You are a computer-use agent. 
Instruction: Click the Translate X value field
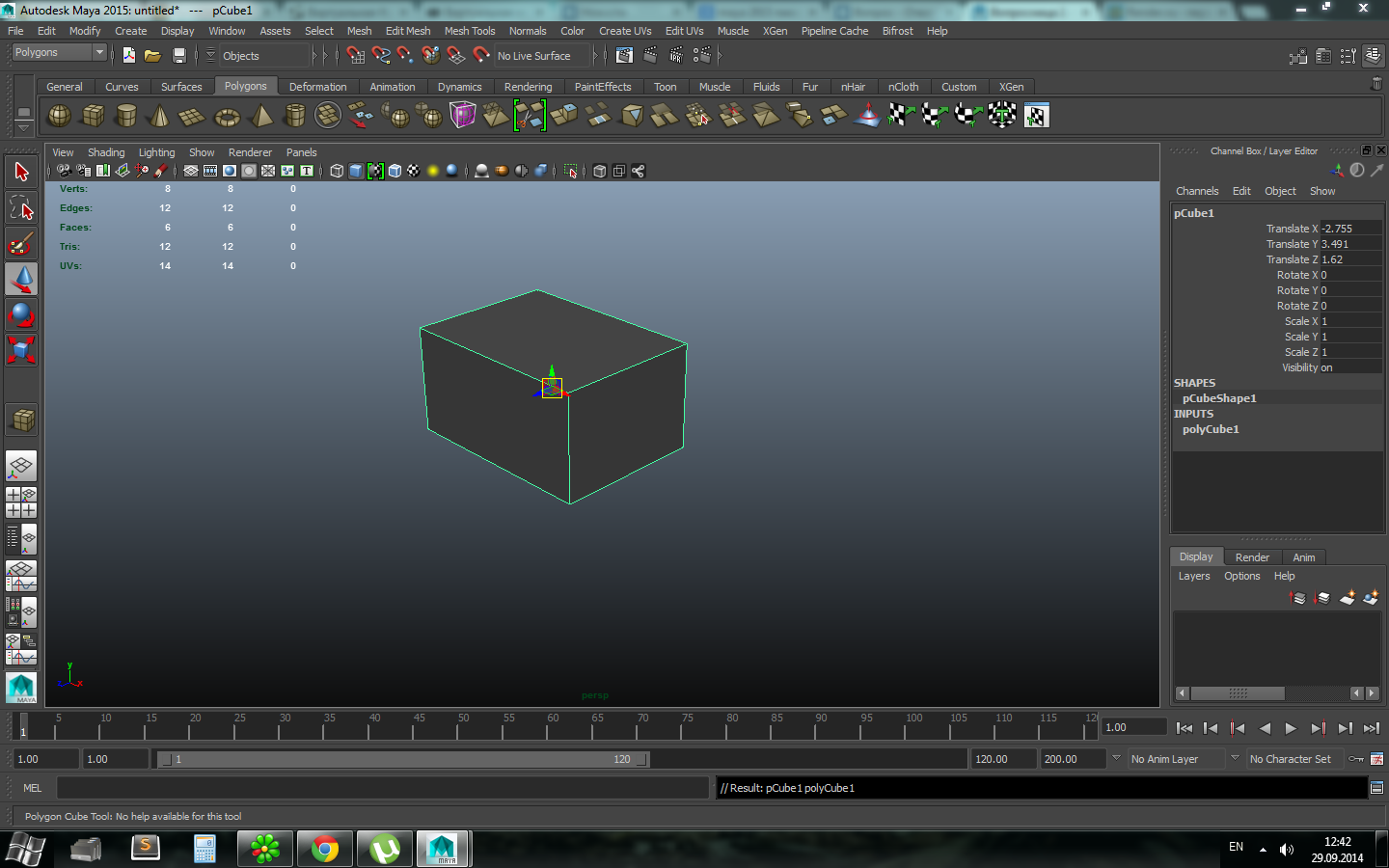(1349, 229)
